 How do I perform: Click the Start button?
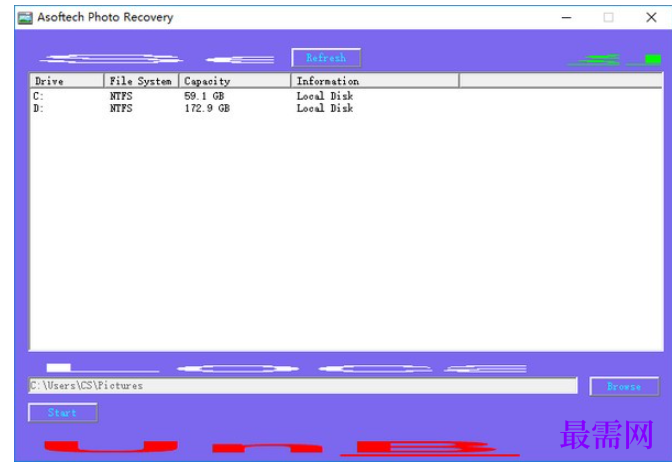pos(63,412)
